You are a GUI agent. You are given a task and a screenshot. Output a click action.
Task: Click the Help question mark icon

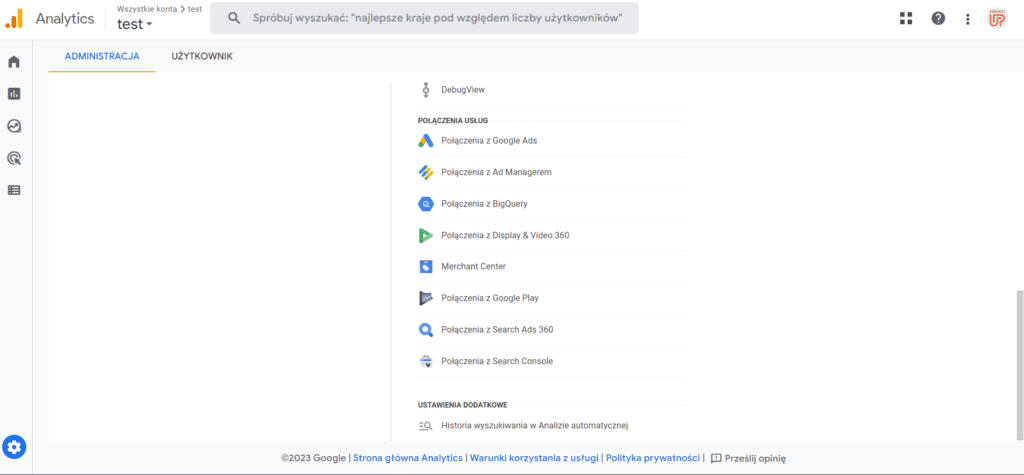938,18
